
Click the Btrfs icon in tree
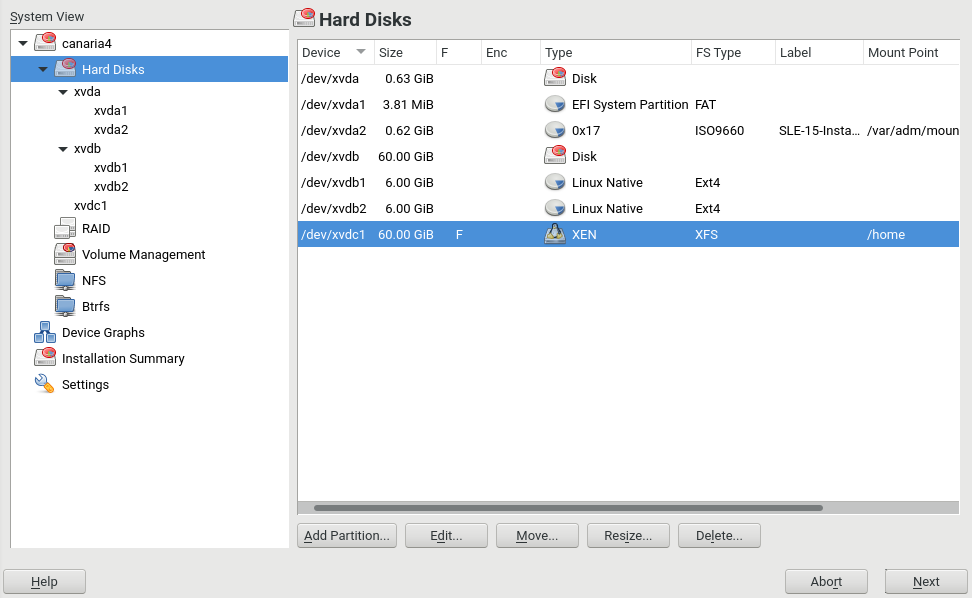click(x=65, y=307)
